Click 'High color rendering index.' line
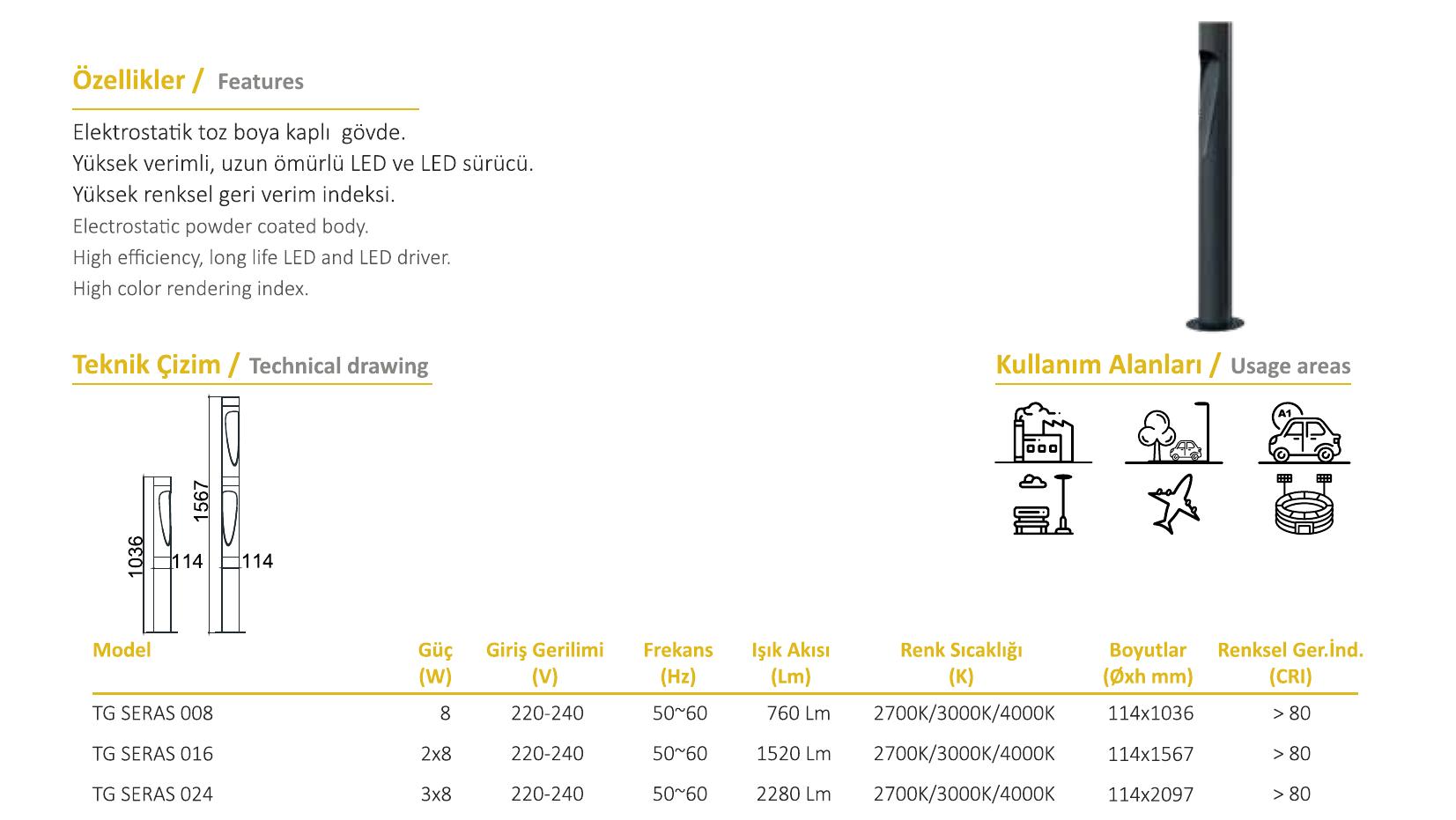 [190, 288]
